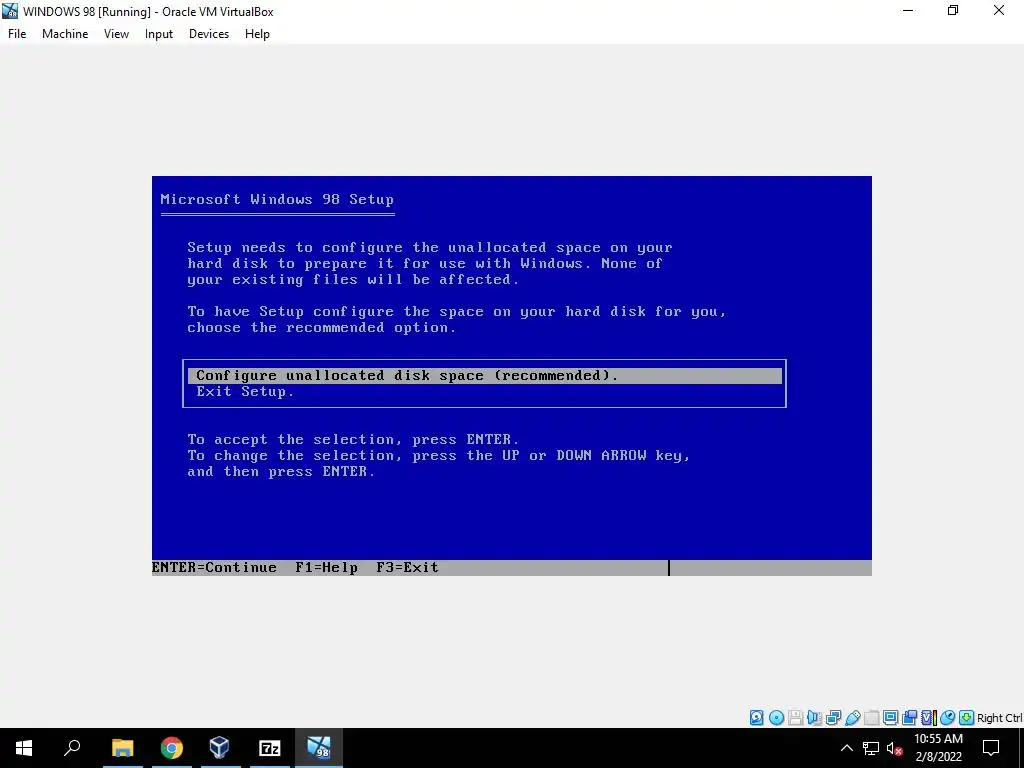Expand the hidden system tray icons chevron
The height and width of the screenshot is (768, 1024).
[x=846, y=748]
